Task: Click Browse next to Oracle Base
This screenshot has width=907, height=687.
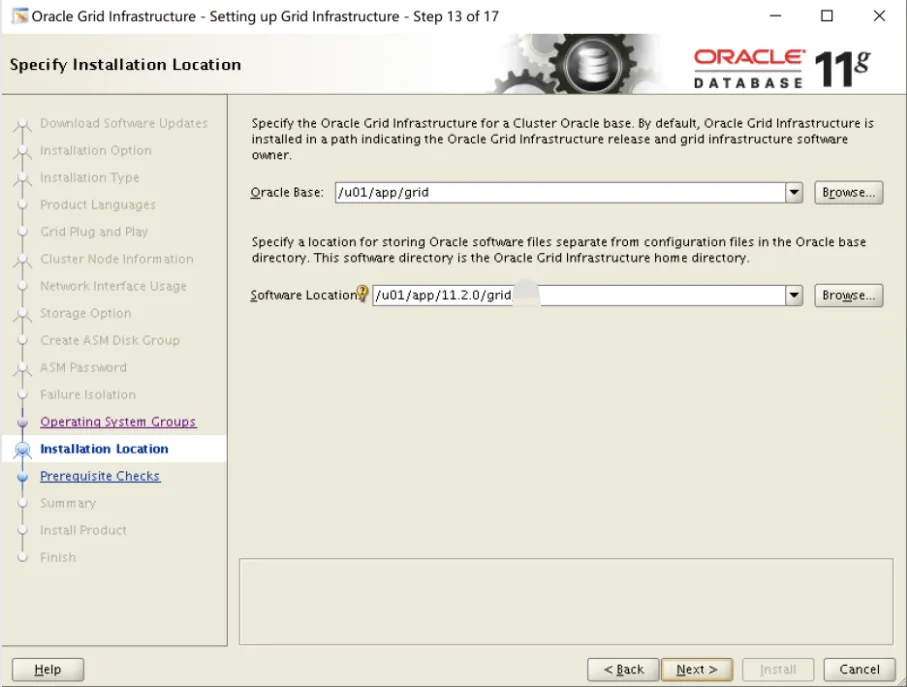Action: pos(848,190)
